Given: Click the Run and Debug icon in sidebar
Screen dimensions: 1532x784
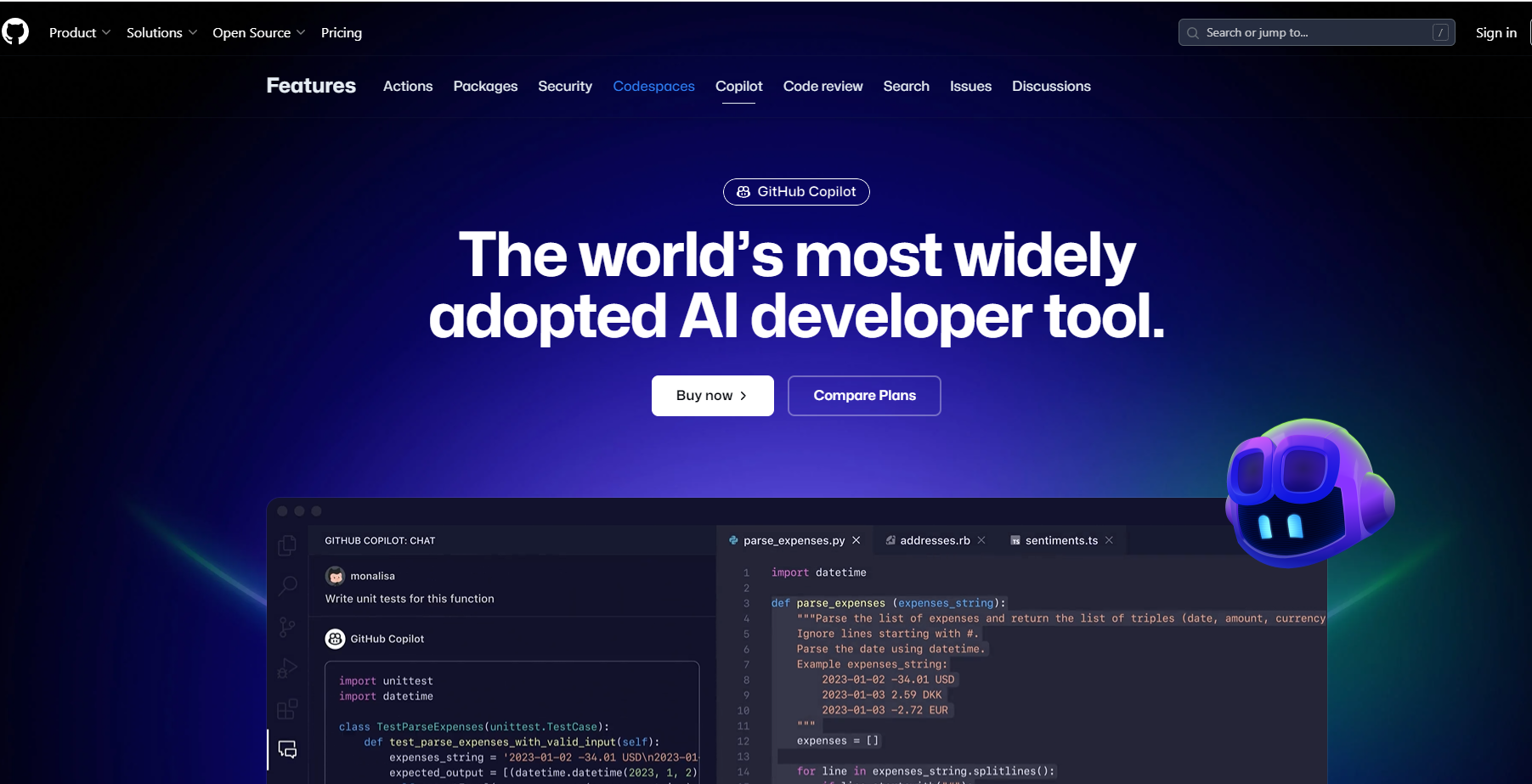Looking at the screenshot, I should coord(287,668).
